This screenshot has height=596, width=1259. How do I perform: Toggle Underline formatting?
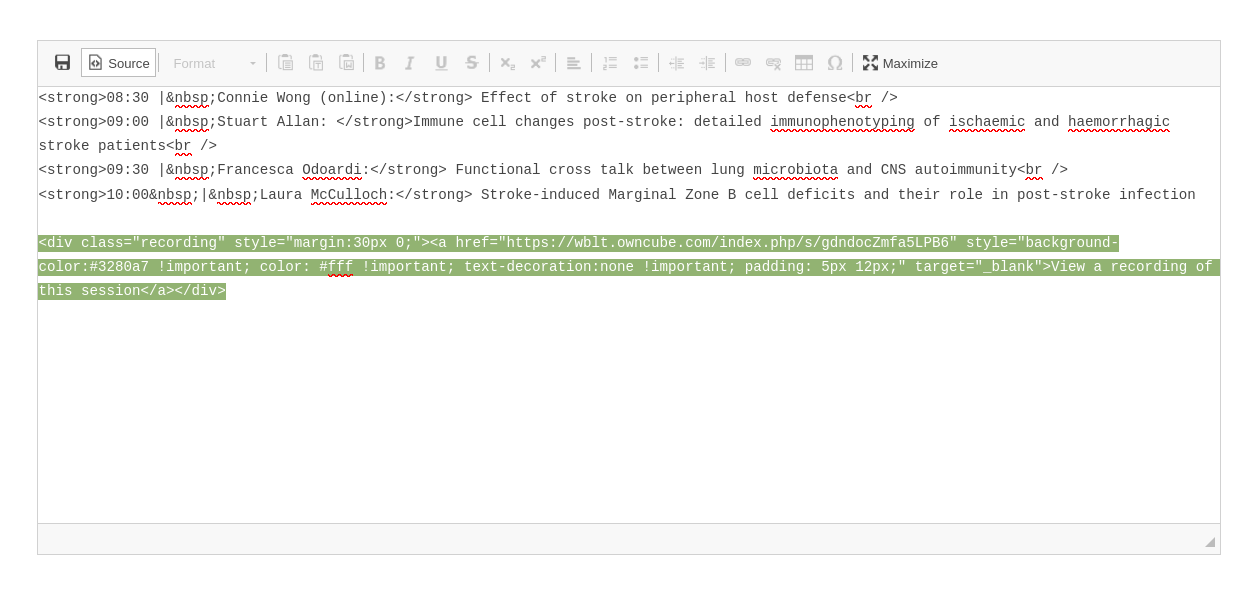pyautogui.click(x=441, y=62)
